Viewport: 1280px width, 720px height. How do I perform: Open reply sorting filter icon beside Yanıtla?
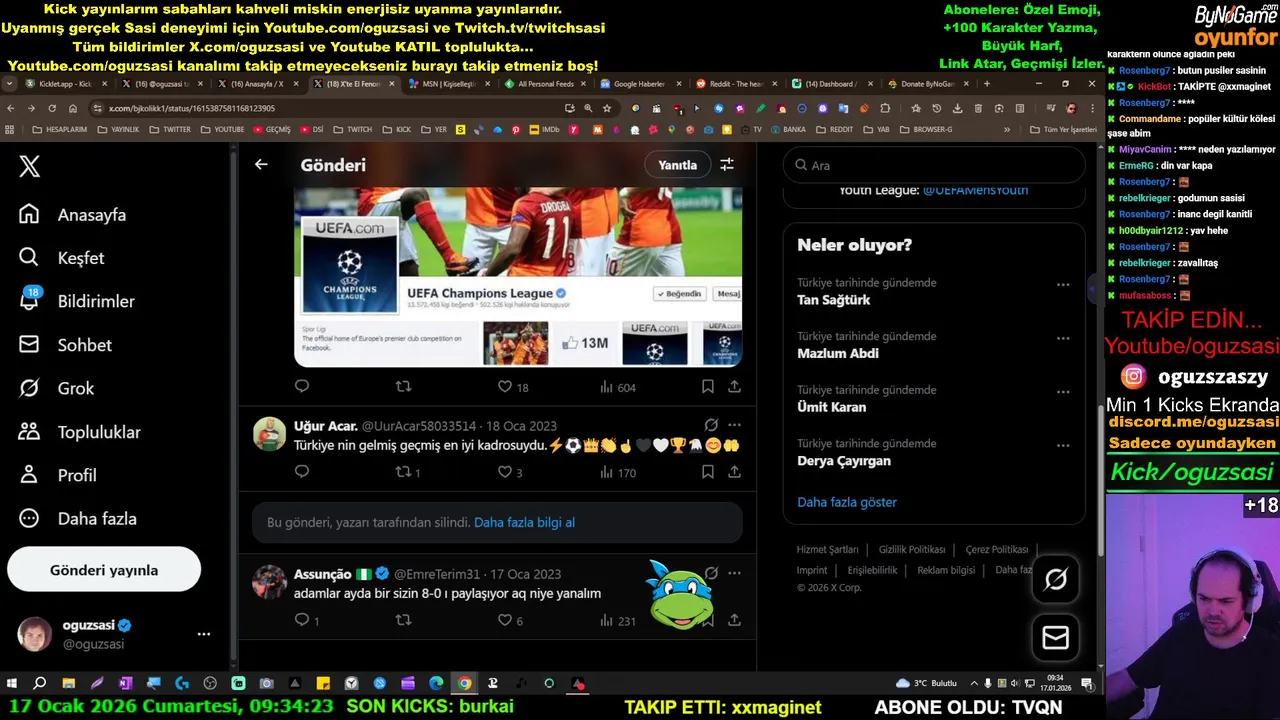pyautogui.click(x=727, y=165)
